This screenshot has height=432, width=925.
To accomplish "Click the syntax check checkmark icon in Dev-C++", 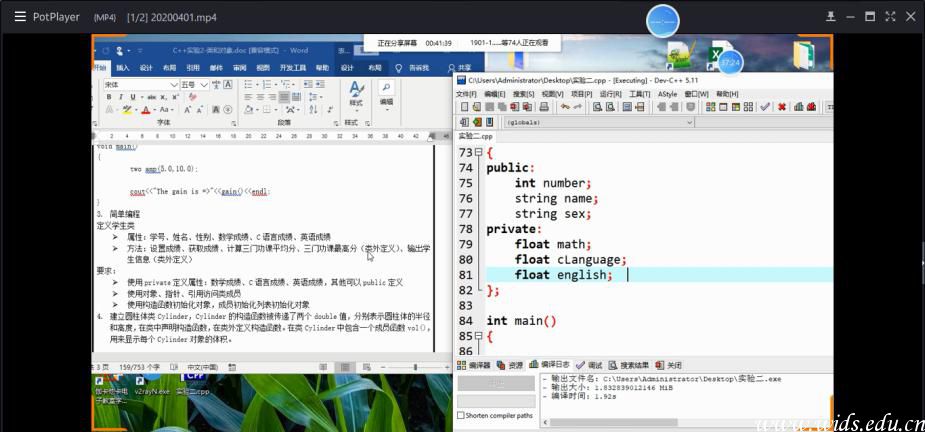I will (765, 107).
